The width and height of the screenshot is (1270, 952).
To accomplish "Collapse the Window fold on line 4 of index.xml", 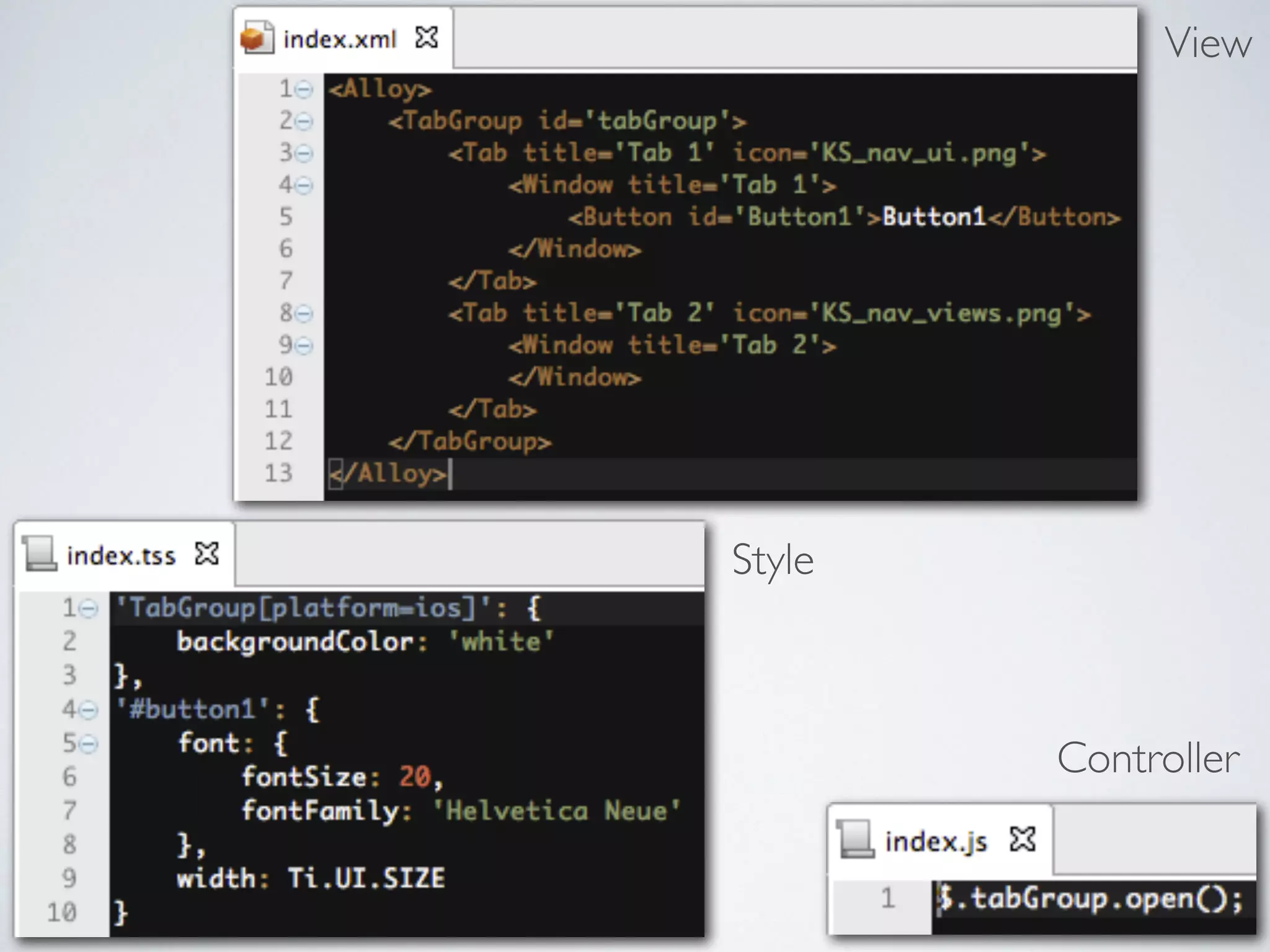I will pyautogui.click(x=304, y=185).
